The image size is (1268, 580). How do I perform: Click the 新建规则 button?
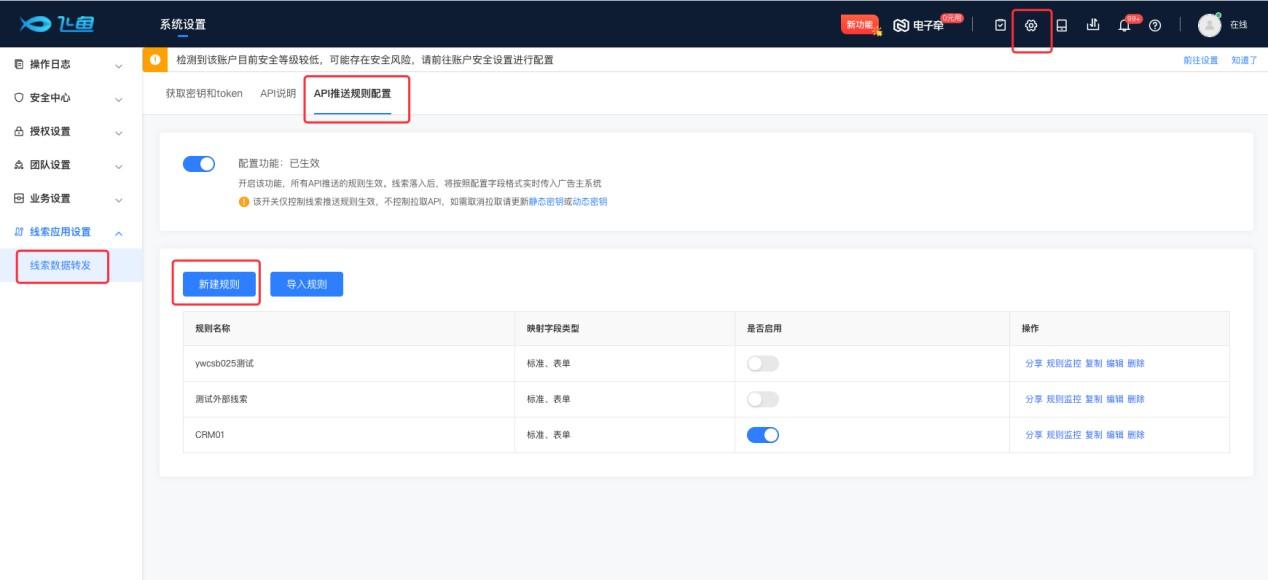click(219, 284)
